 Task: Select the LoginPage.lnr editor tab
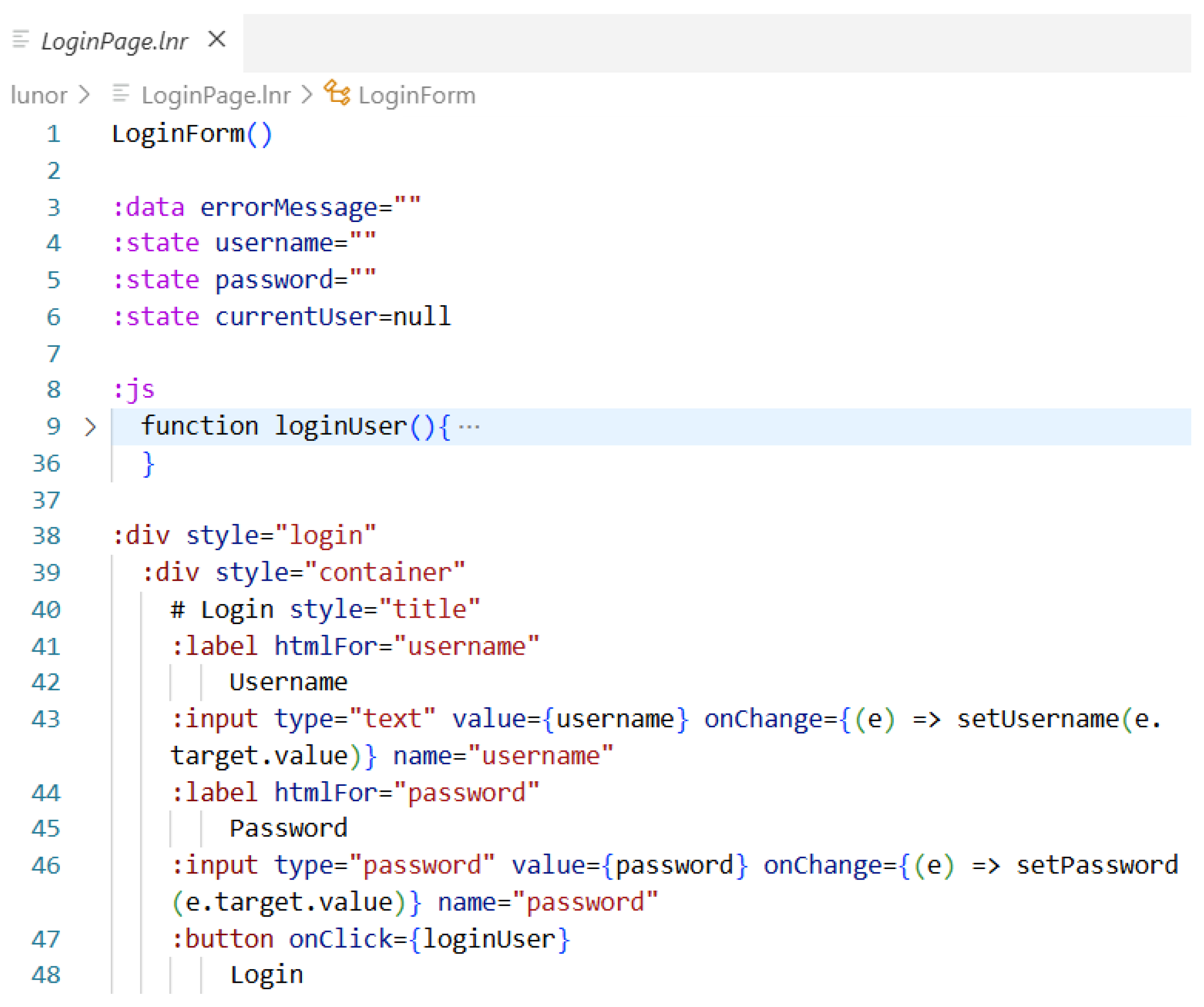pos(121,42)
